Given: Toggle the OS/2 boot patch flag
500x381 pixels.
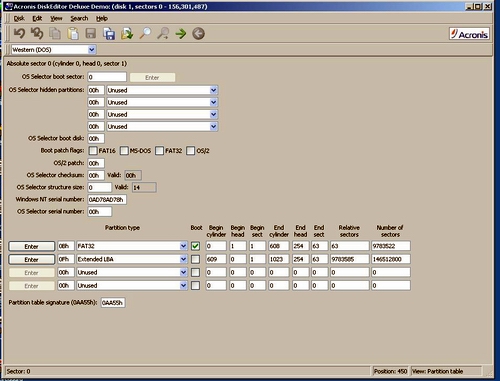Looking at the screenshot, I should (190, 151).
